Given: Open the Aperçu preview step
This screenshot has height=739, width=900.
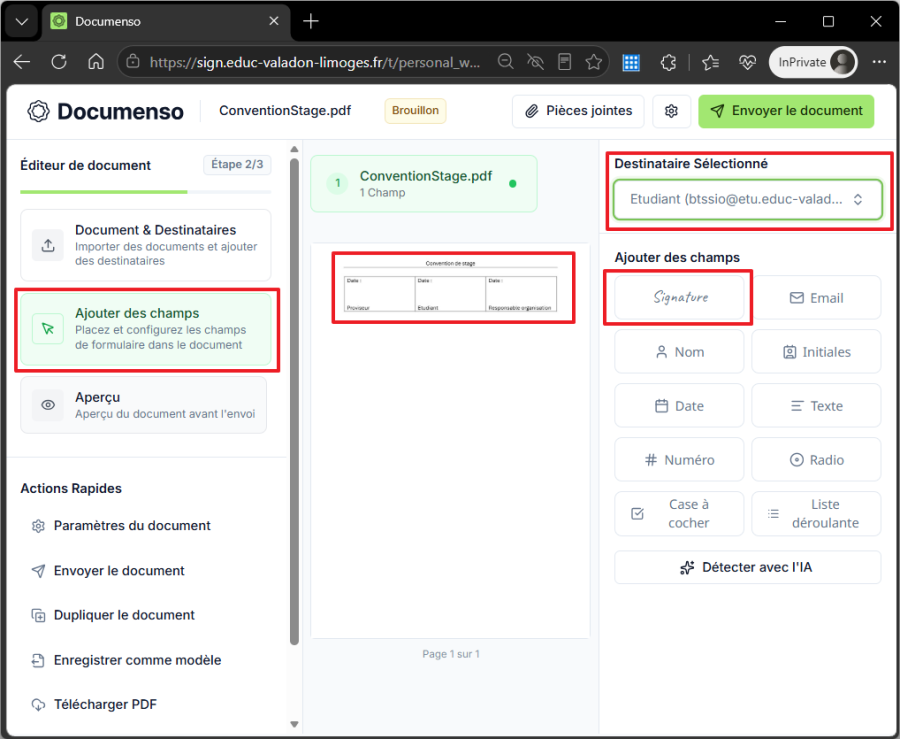Looking at the screenshot, I should pos(143,405).
